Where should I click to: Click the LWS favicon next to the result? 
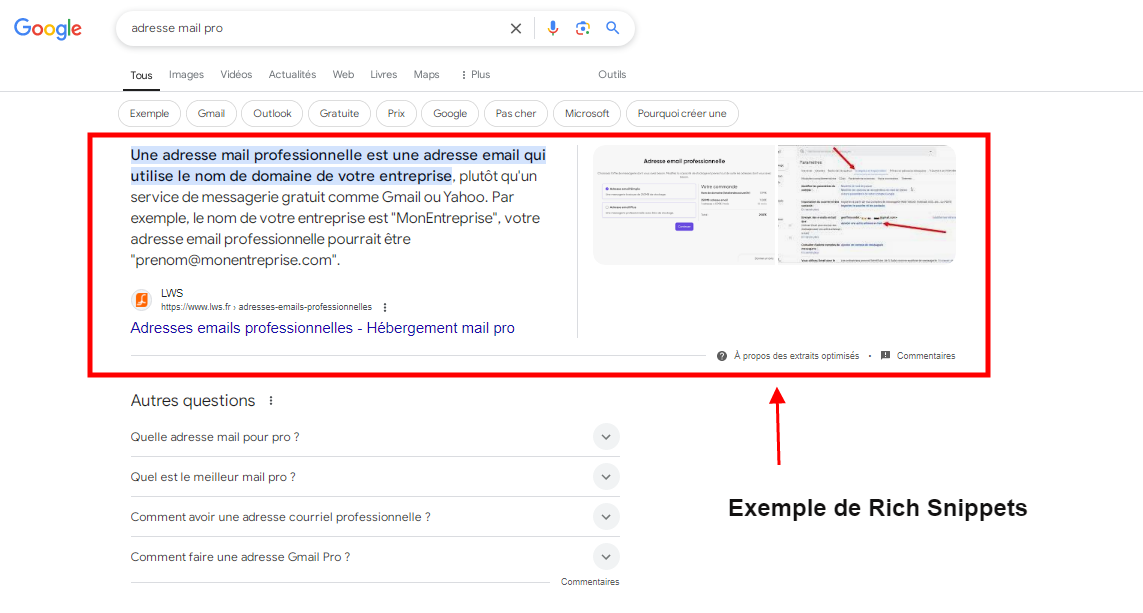pos(142,300)
